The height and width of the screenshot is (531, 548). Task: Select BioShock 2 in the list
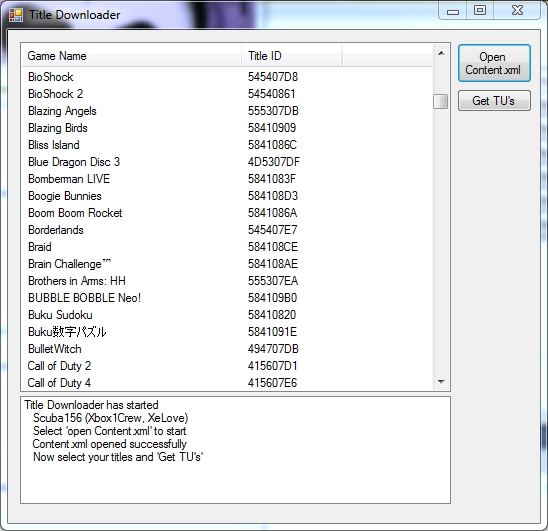(227, 94)
